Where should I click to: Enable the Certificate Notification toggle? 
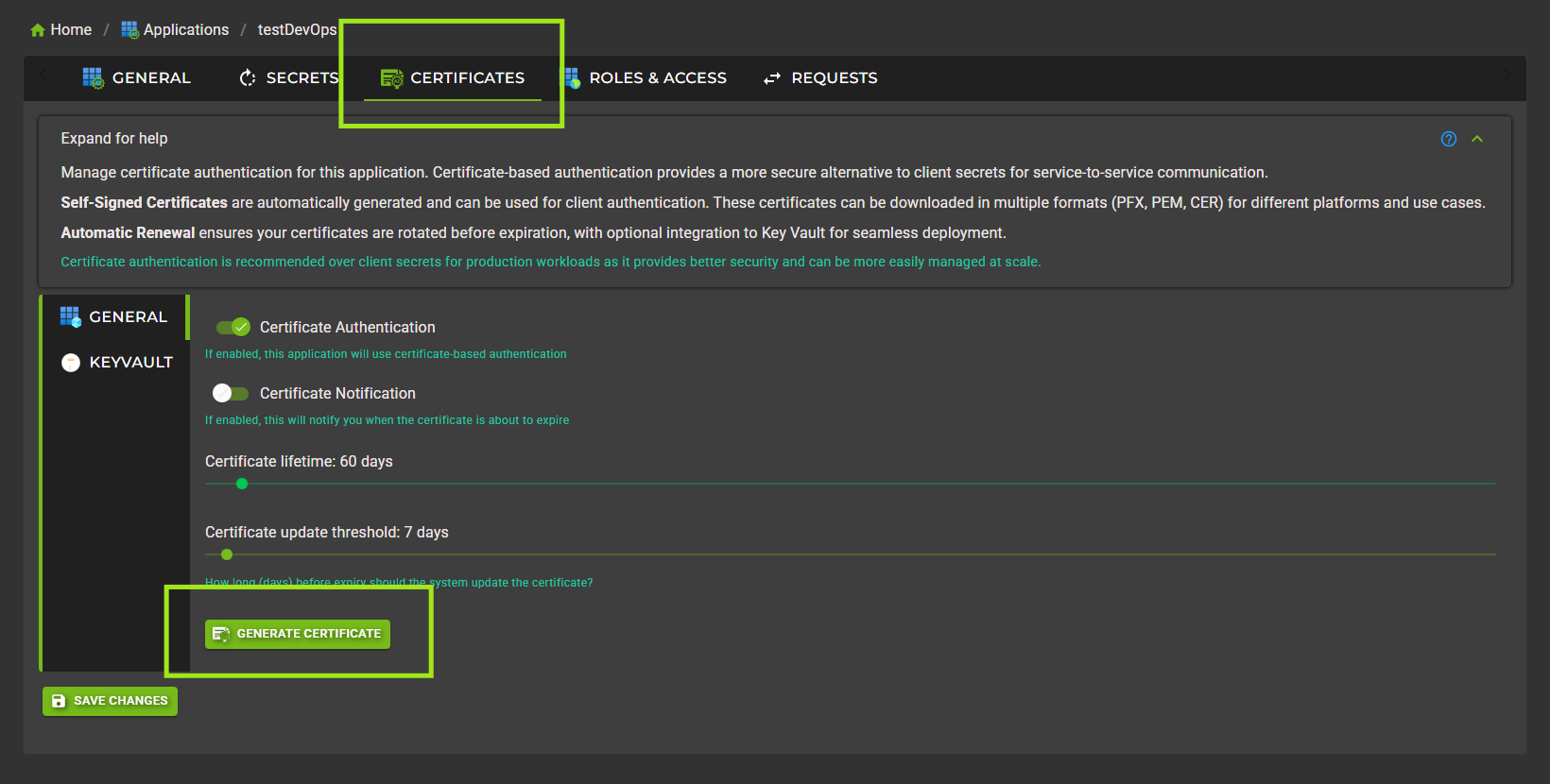point(231,393)
